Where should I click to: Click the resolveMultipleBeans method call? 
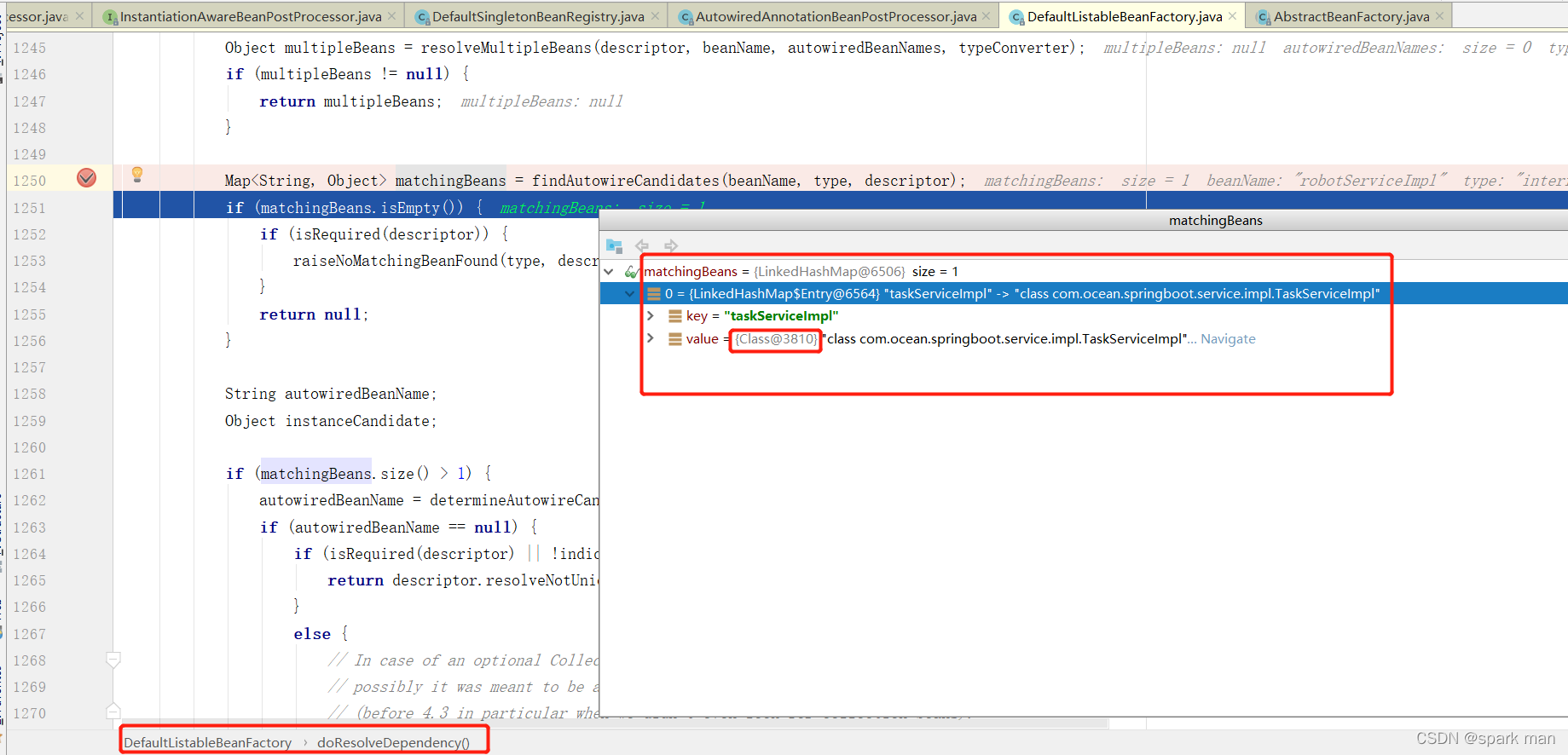(x=506, y=48)
